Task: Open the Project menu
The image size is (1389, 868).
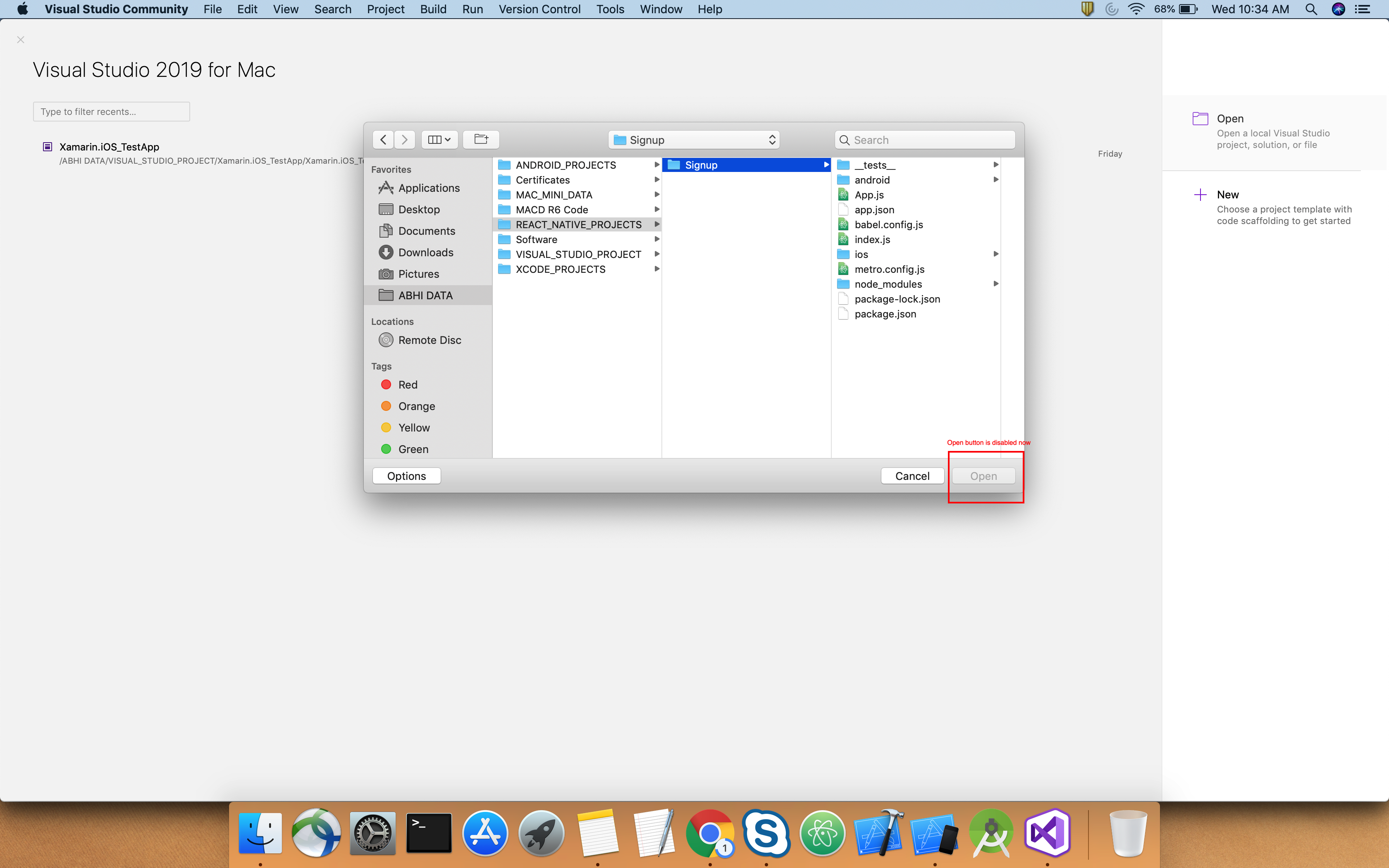Action: [x=386, y=9]
